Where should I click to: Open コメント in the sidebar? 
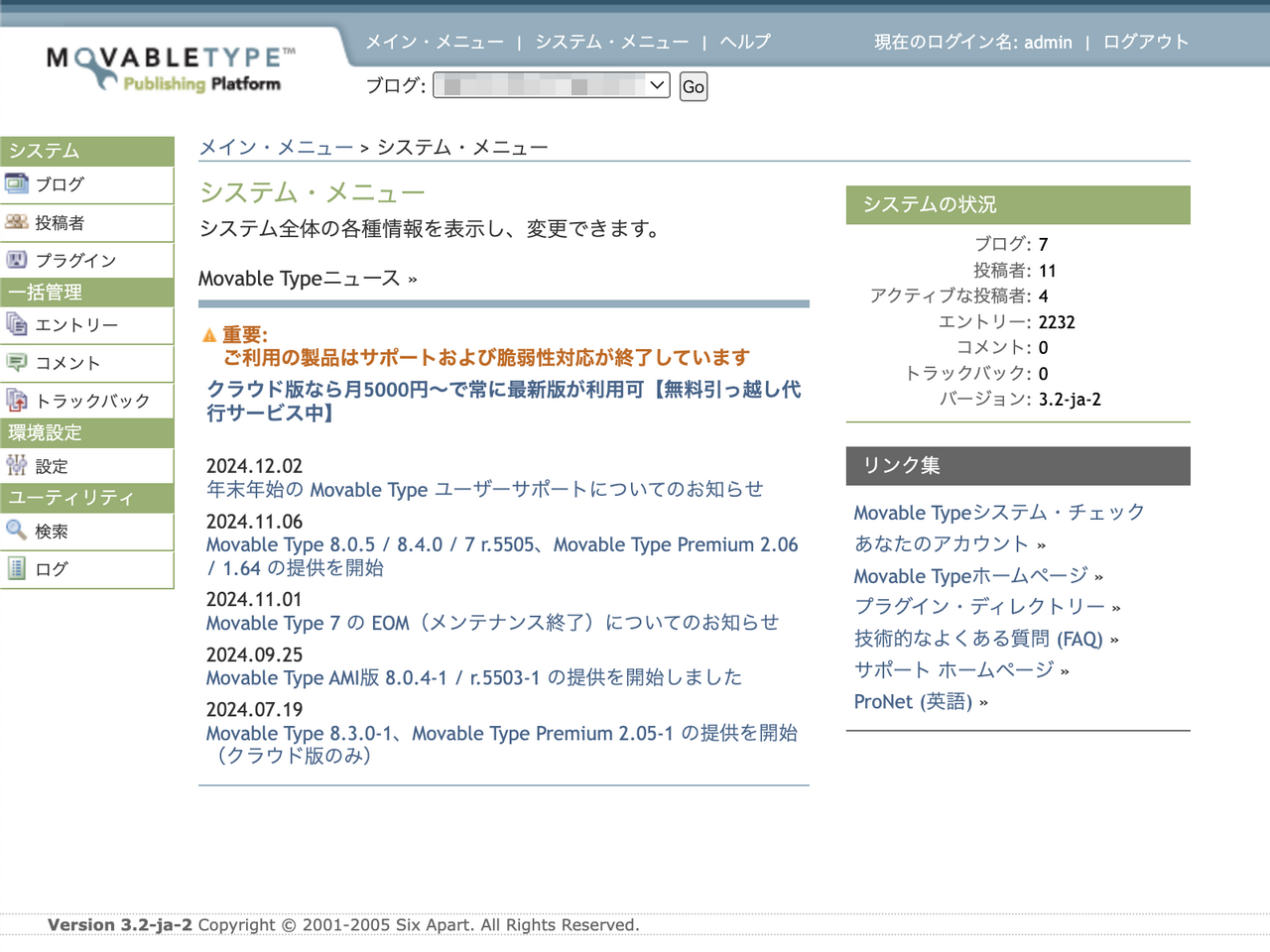click(x=67, y=363)
